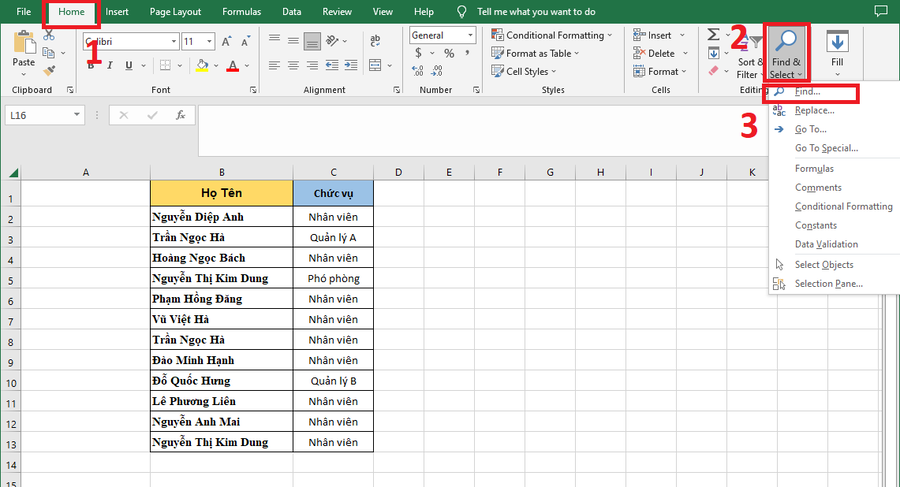Switch to the Data tab
Image resolution: width=900 pixels, height=487 pixels.
coord(292,11)
